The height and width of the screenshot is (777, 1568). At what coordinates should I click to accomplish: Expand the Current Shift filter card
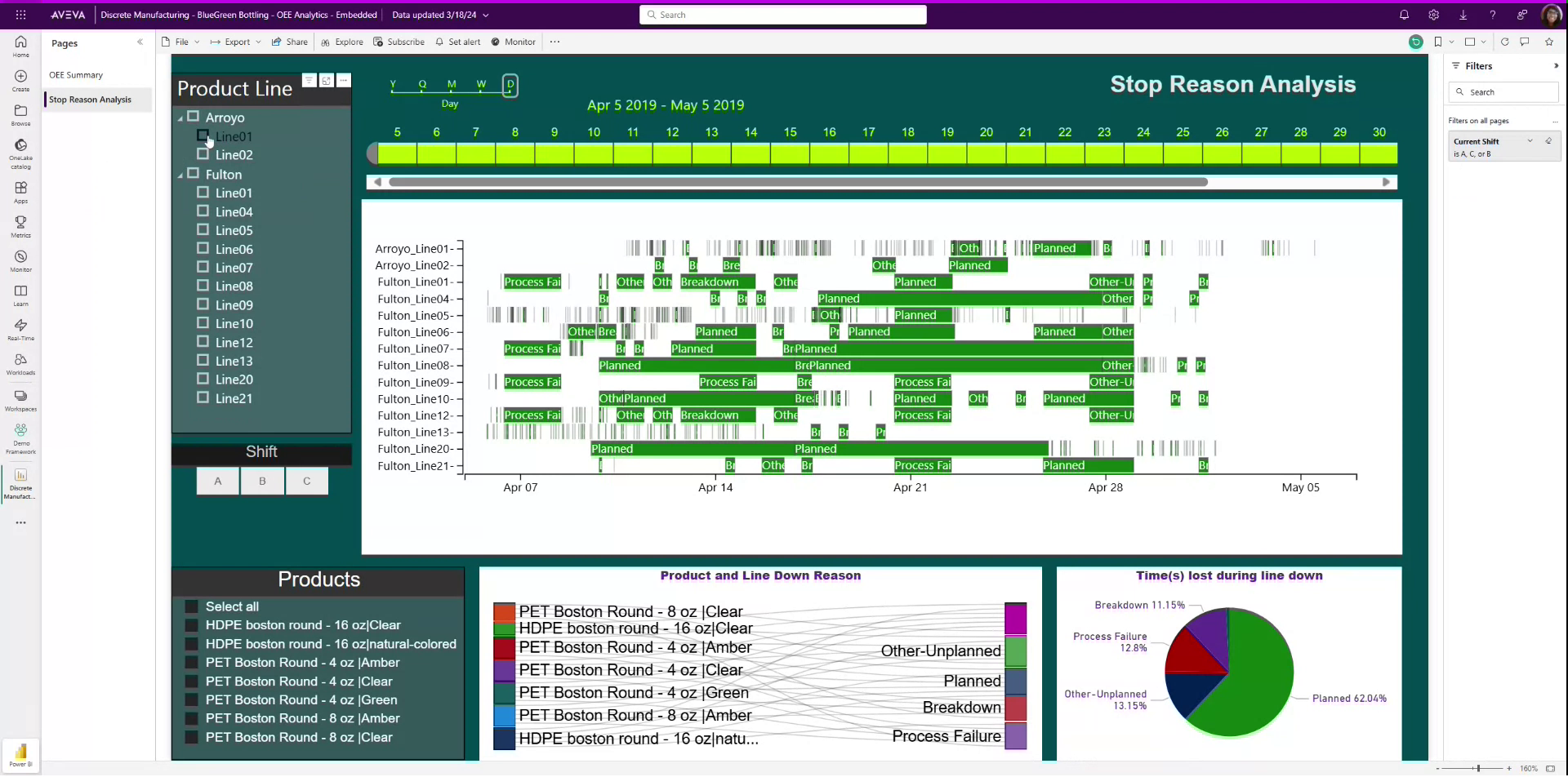1530,140
